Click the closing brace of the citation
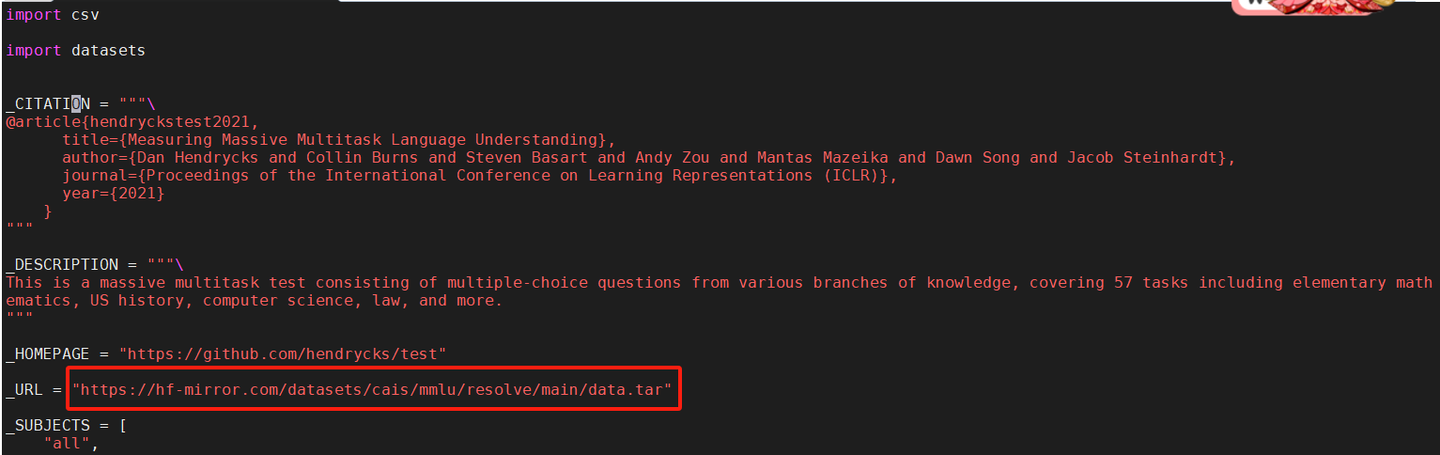The height and width of the screenshot is (455, 1440). tap(48, 211)
